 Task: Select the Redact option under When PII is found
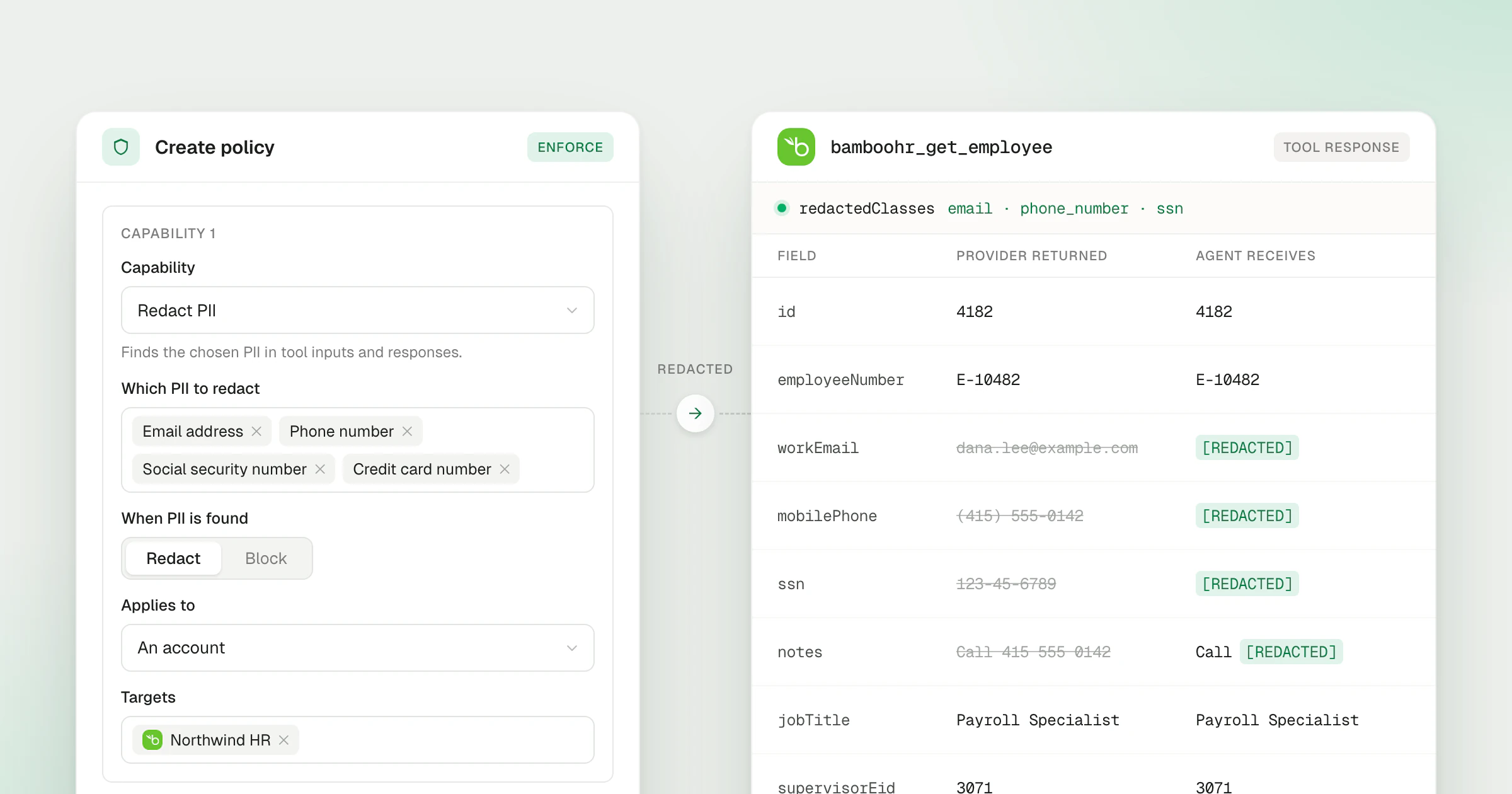[173, 558]
